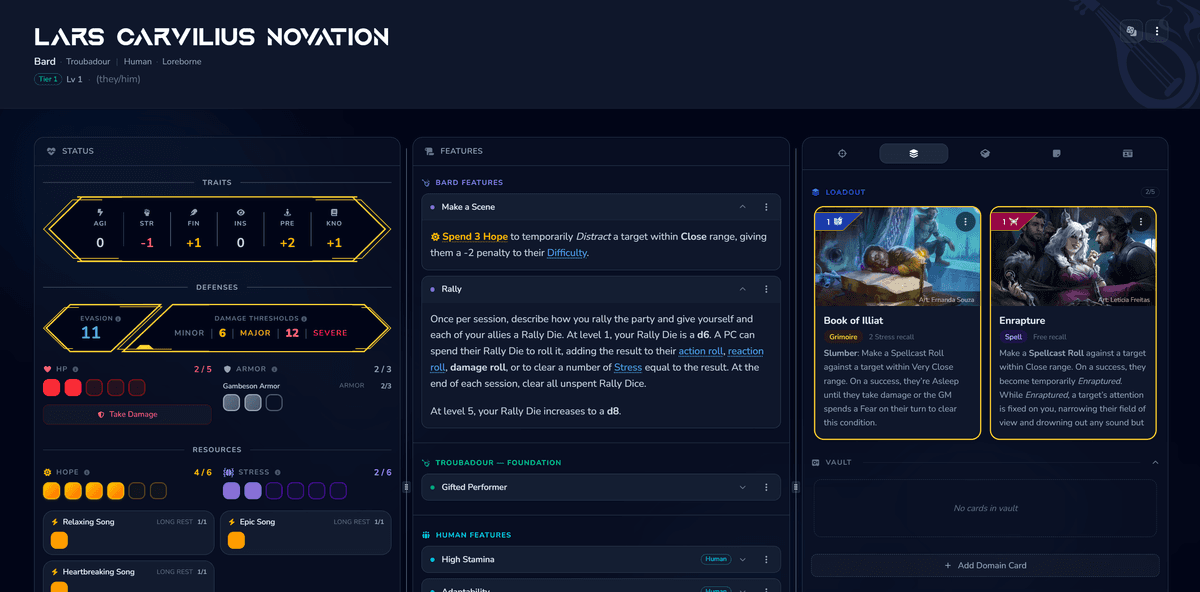Fill the fifth Hope slot
Image resolution: width=1200 pixels, height=592 pixels.
click(x=137, y=491)
